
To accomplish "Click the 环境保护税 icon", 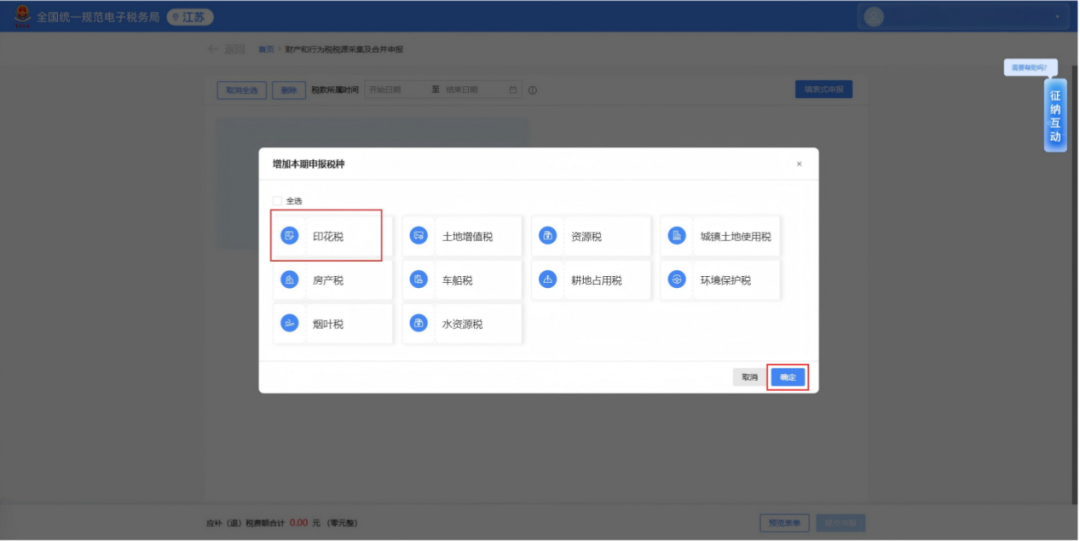I will coord(677,280).
